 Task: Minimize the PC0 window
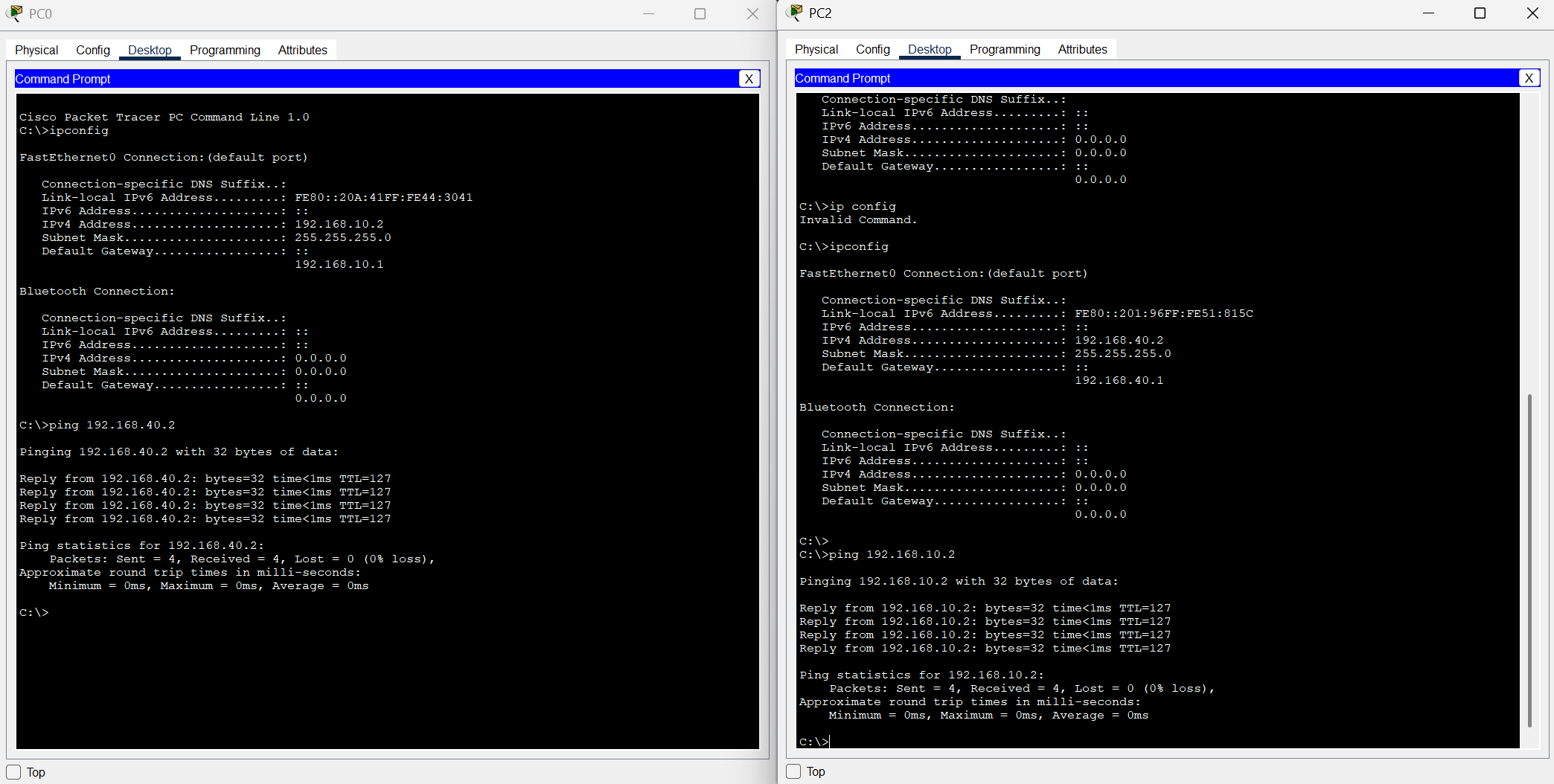tap(648, 13)
